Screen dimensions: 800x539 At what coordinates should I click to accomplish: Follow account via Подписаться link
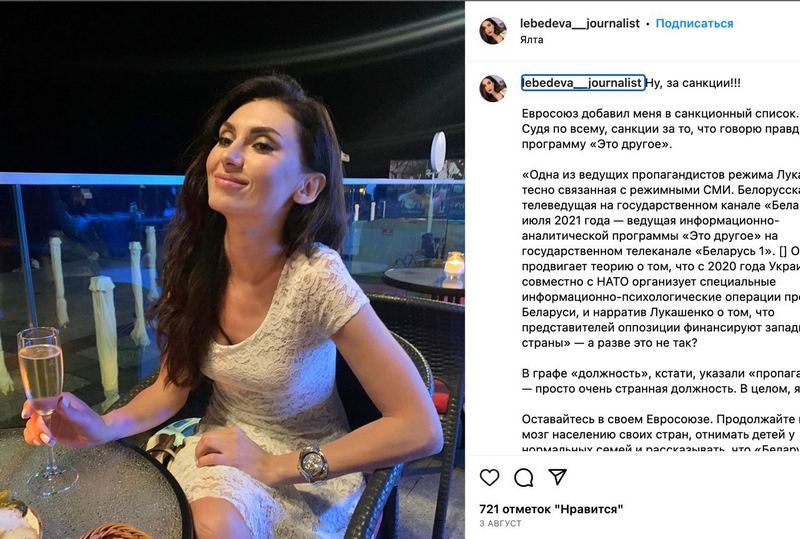click(x=694, y=23)
